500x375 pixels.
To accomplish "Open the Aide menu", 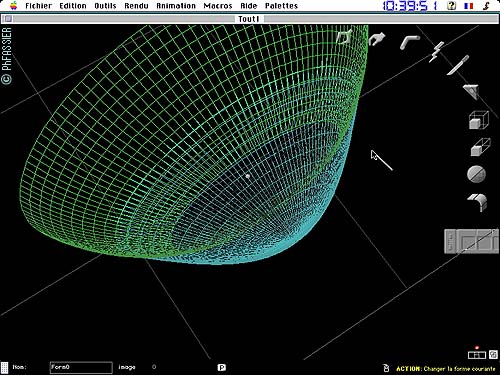I will coord(249,6).
